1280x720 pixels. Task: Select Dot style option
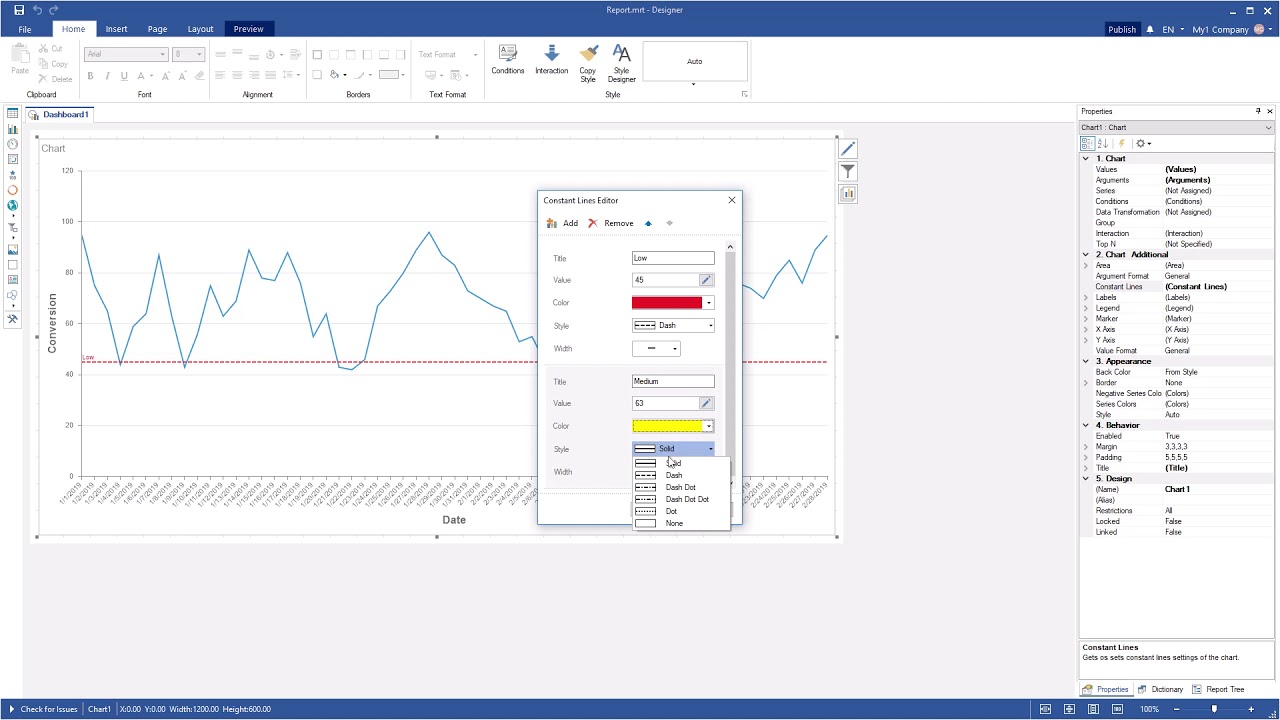click(680, 511)
